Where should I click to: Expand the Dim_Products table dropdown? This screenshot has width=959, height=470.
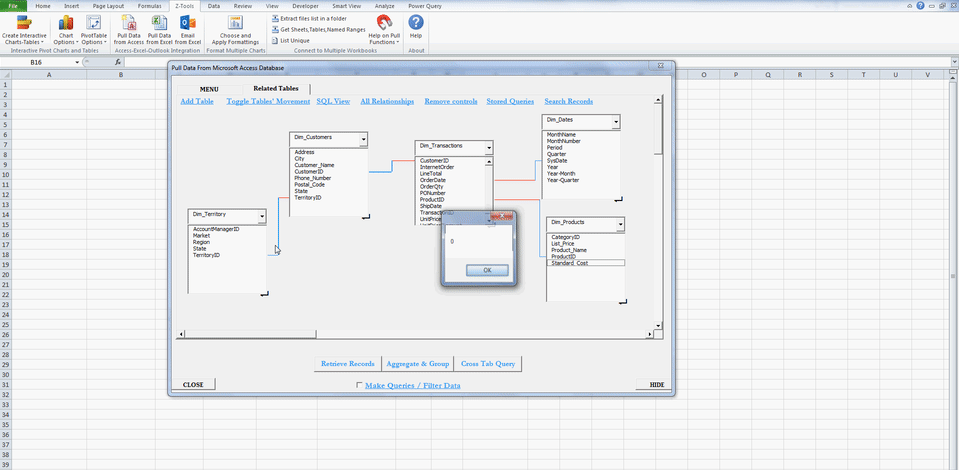click(x=620, y=225)
